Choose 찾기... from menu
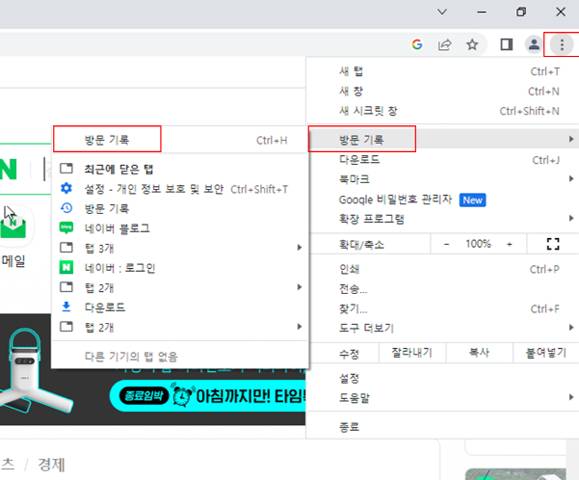 tap(442, 309)
